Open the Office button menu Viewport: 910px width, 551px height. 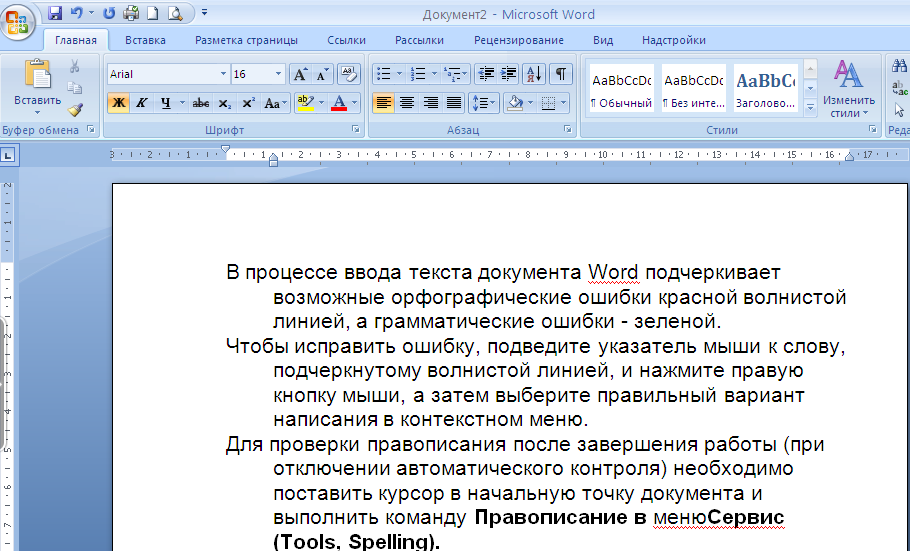(x=18, y=22)
